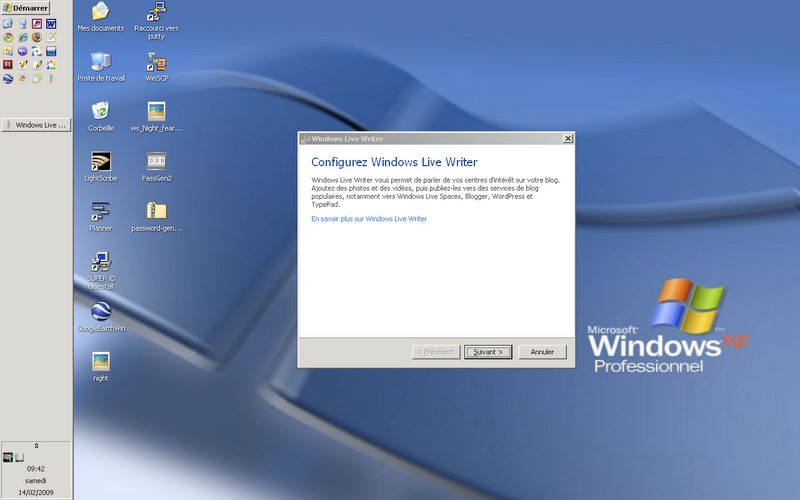Open En savoir plus sur Windows Live Writer
800x500 pixels.
[x=369, y=219]
